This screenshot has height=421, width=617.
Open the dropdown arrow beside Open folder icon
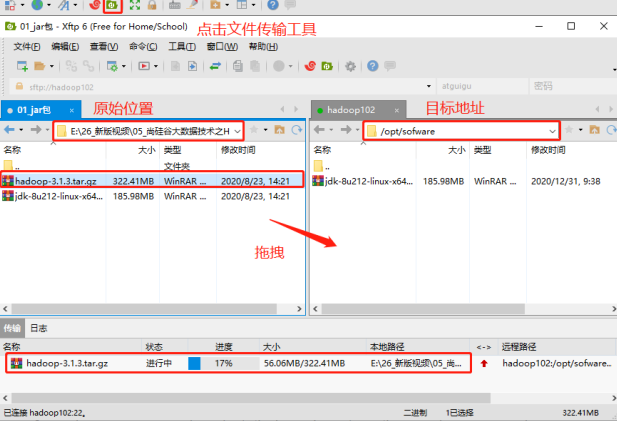[52, 66]
